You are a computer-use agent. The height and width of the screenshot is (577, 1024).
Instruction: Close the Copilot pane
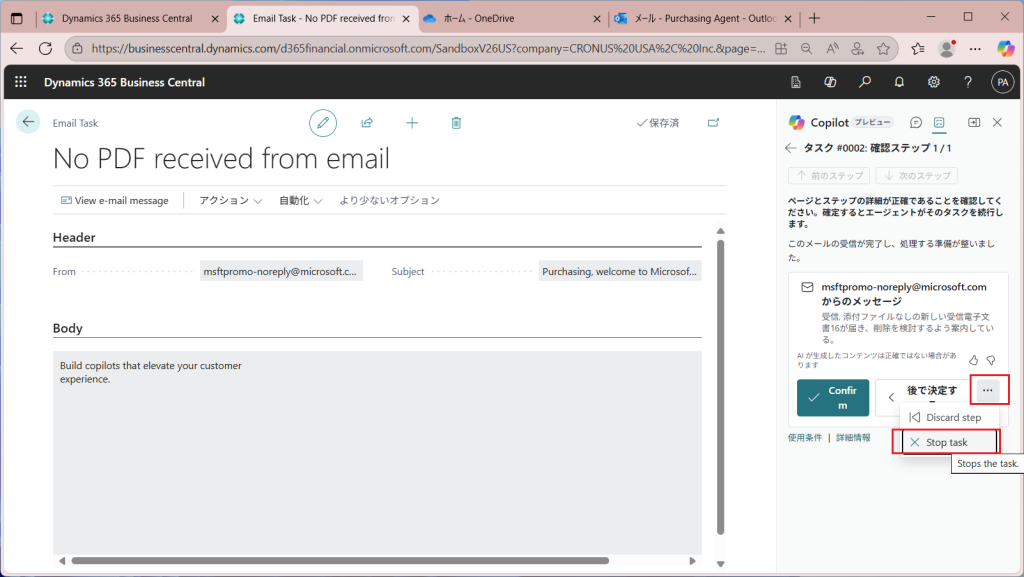point(997,123)
